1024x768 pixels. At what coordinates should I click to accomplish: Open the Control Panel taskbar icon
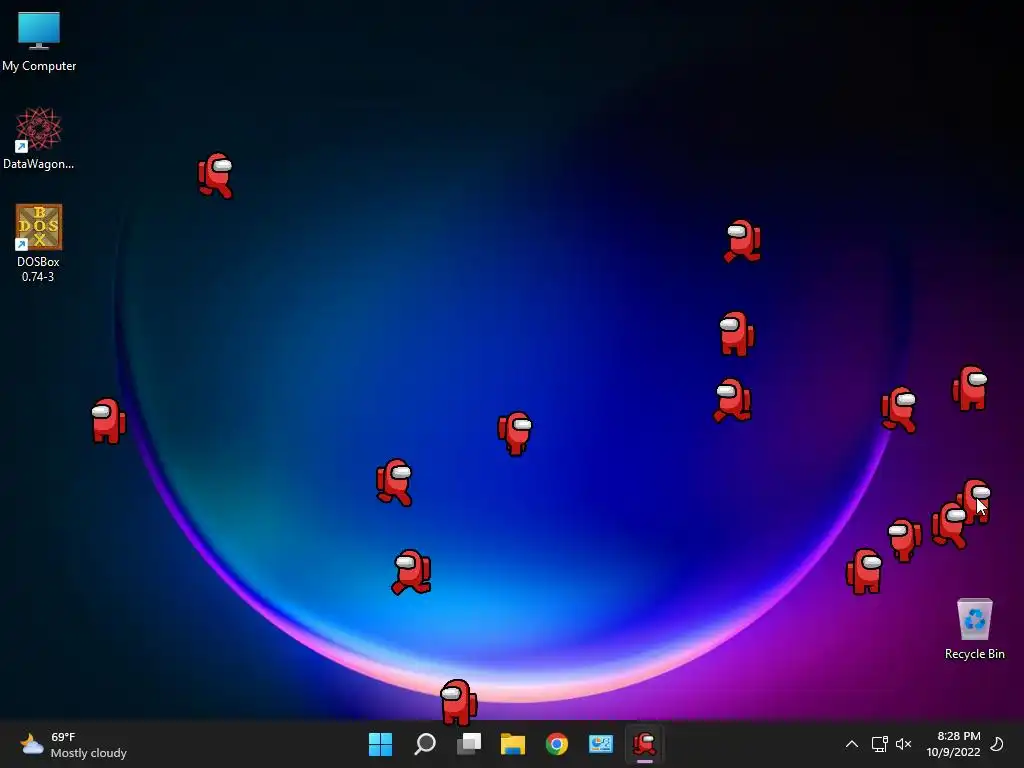[601, 744]
